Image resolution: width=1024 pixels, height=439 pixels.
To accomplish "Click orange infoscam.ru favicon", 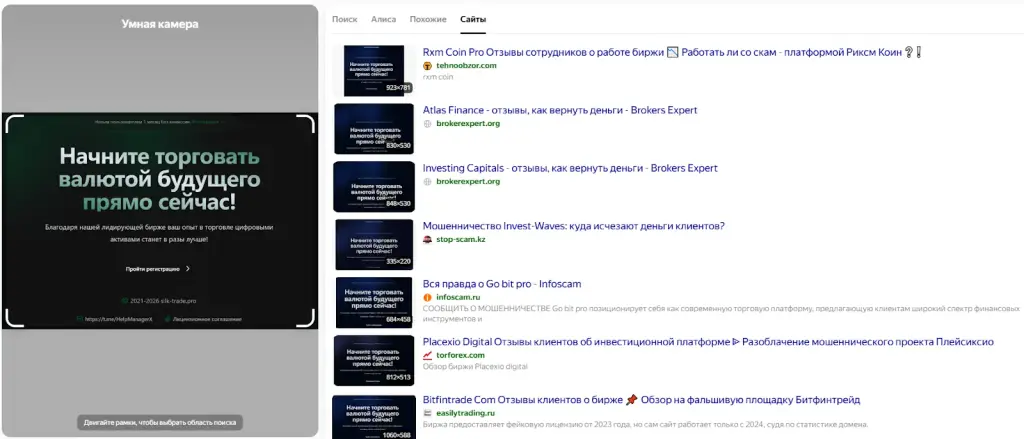I will [428, 297].
